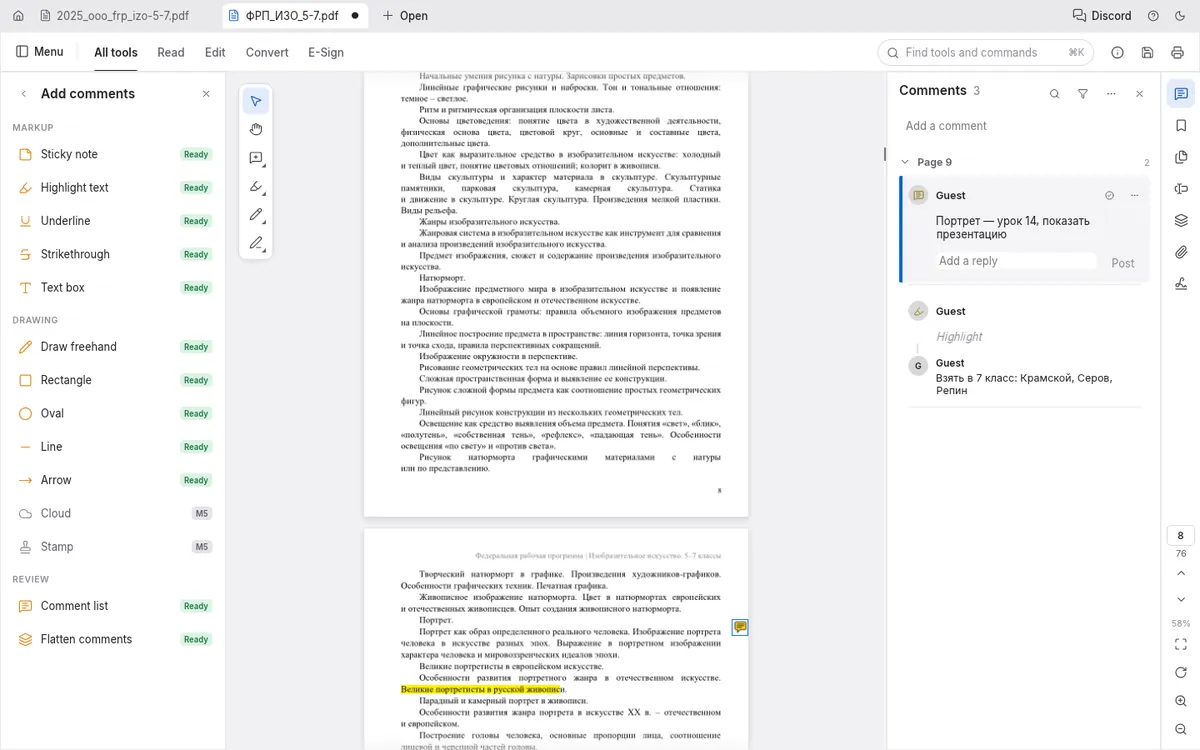
Task: Switch to the All tools tab
Action: [116, 52]
